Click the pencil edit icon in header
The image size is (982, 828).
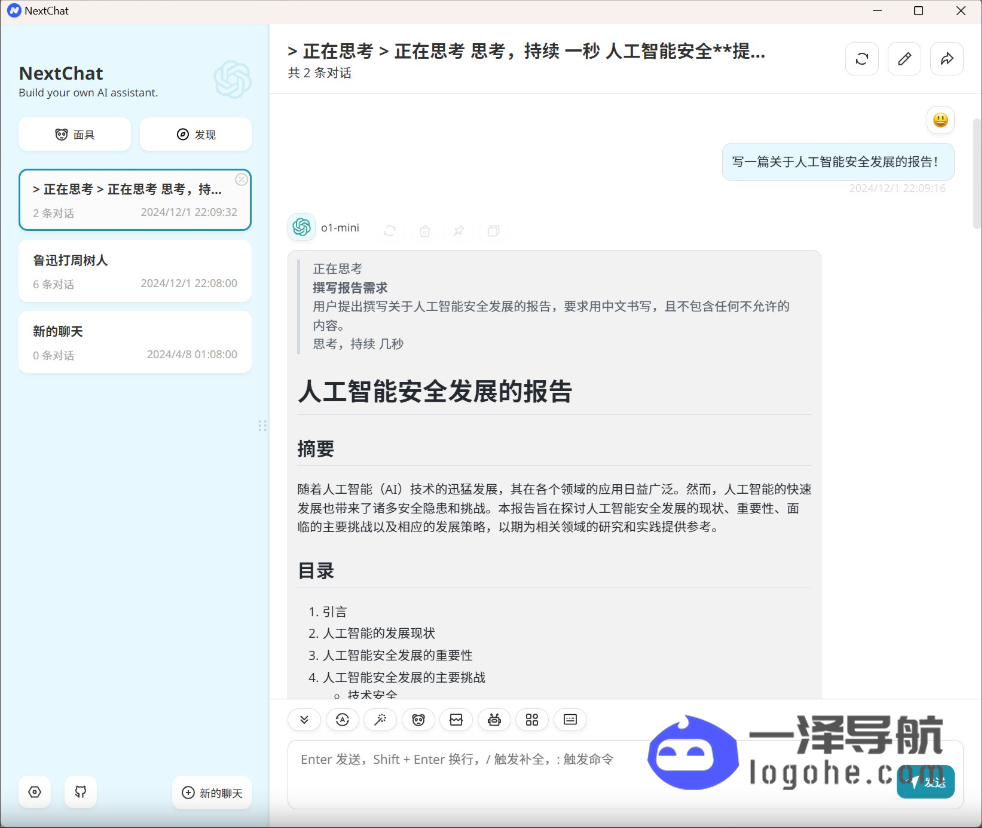[904, 59]
